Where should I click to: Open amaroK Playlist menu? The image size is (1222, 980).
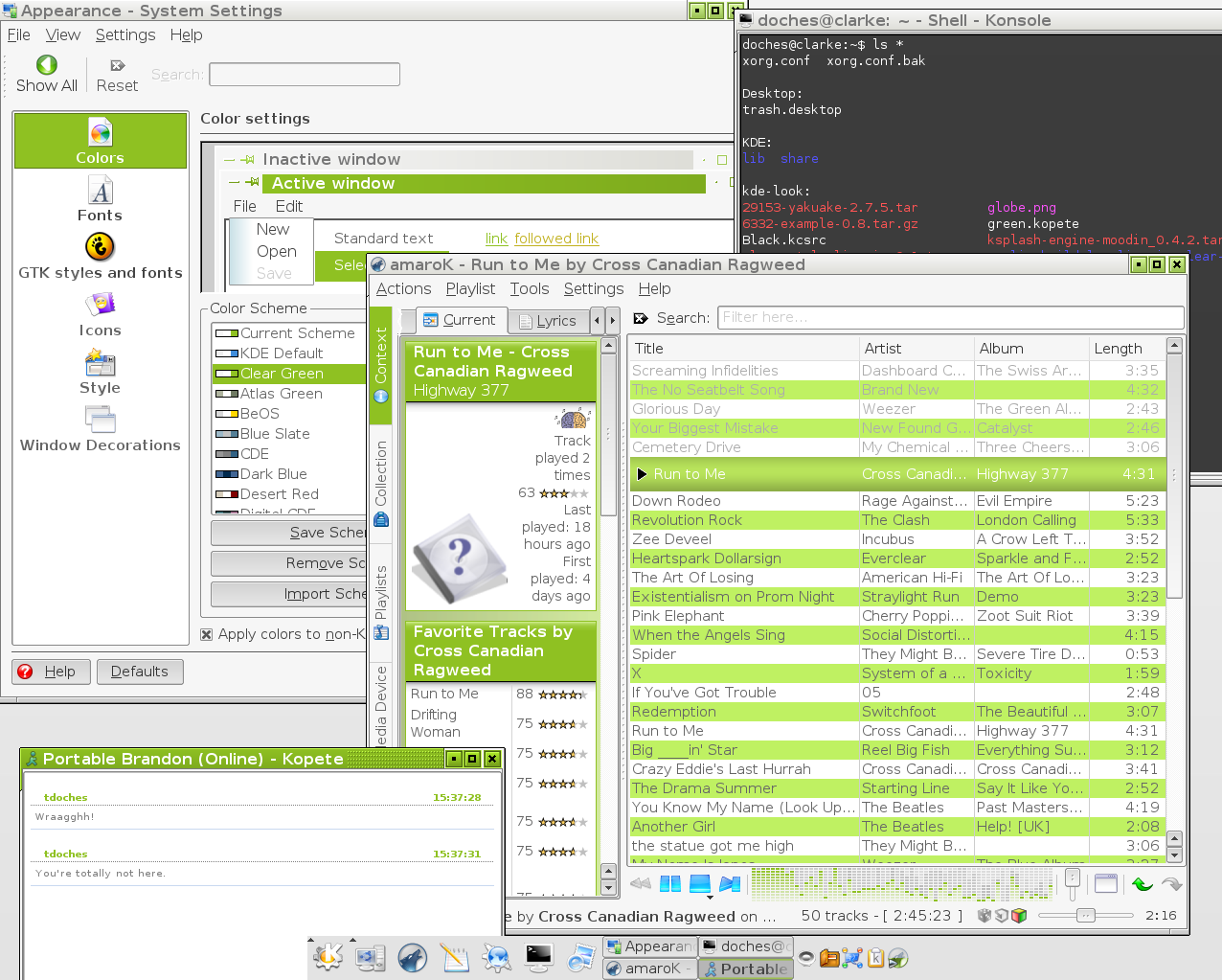coord(470,288)
